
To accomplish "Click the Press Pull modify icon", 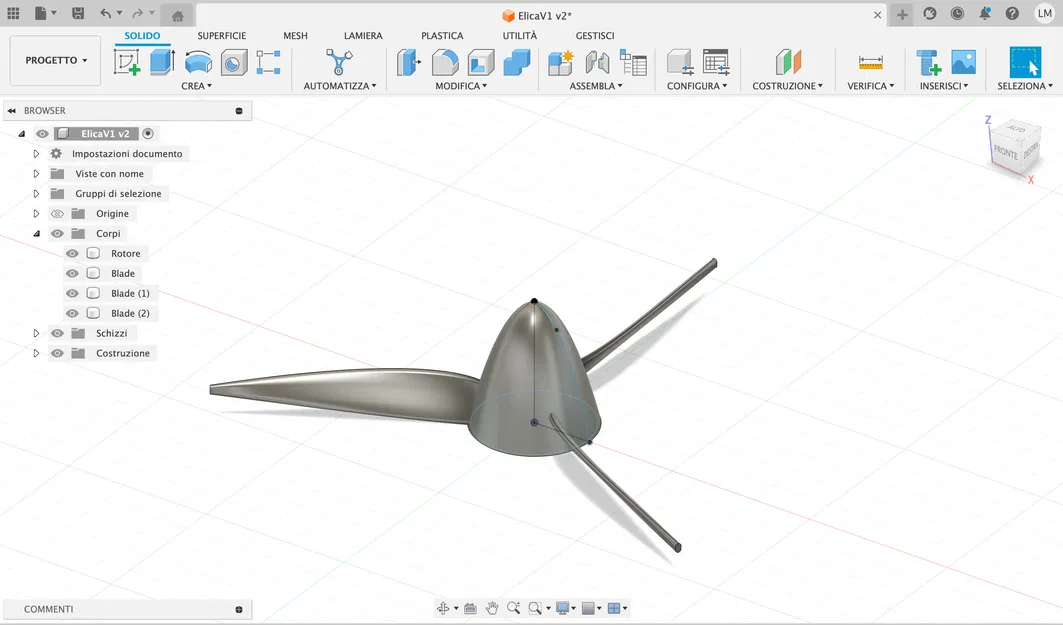I will click(x=409, y=62).
